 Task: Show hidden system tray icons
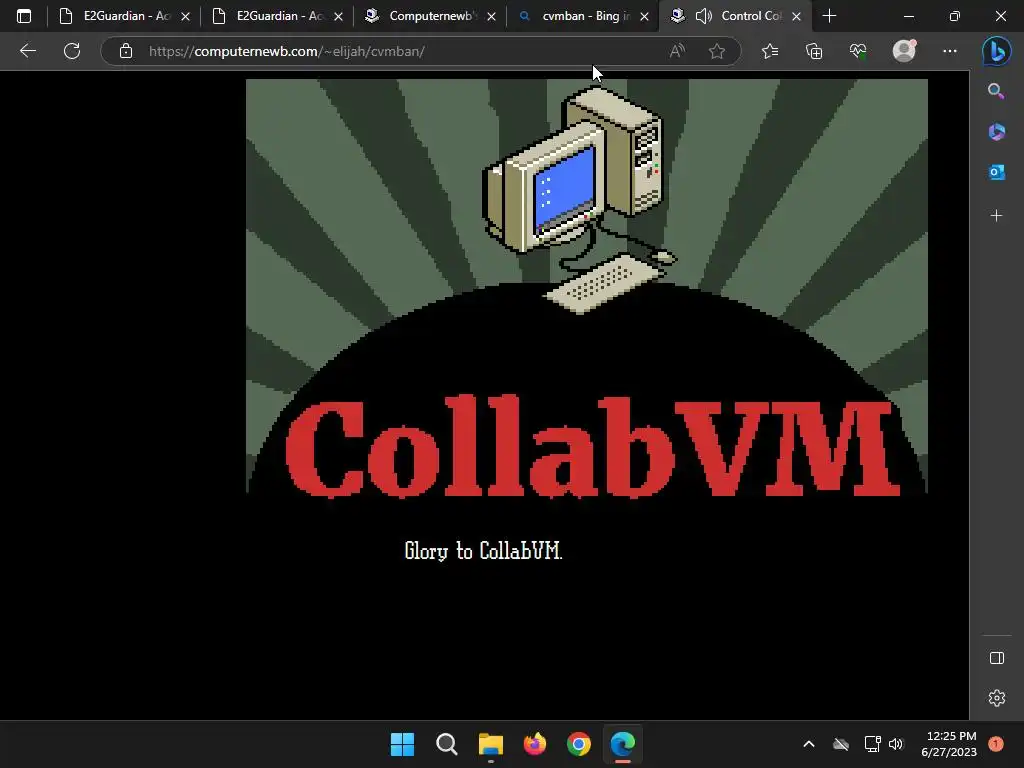(x=808, y=744)
